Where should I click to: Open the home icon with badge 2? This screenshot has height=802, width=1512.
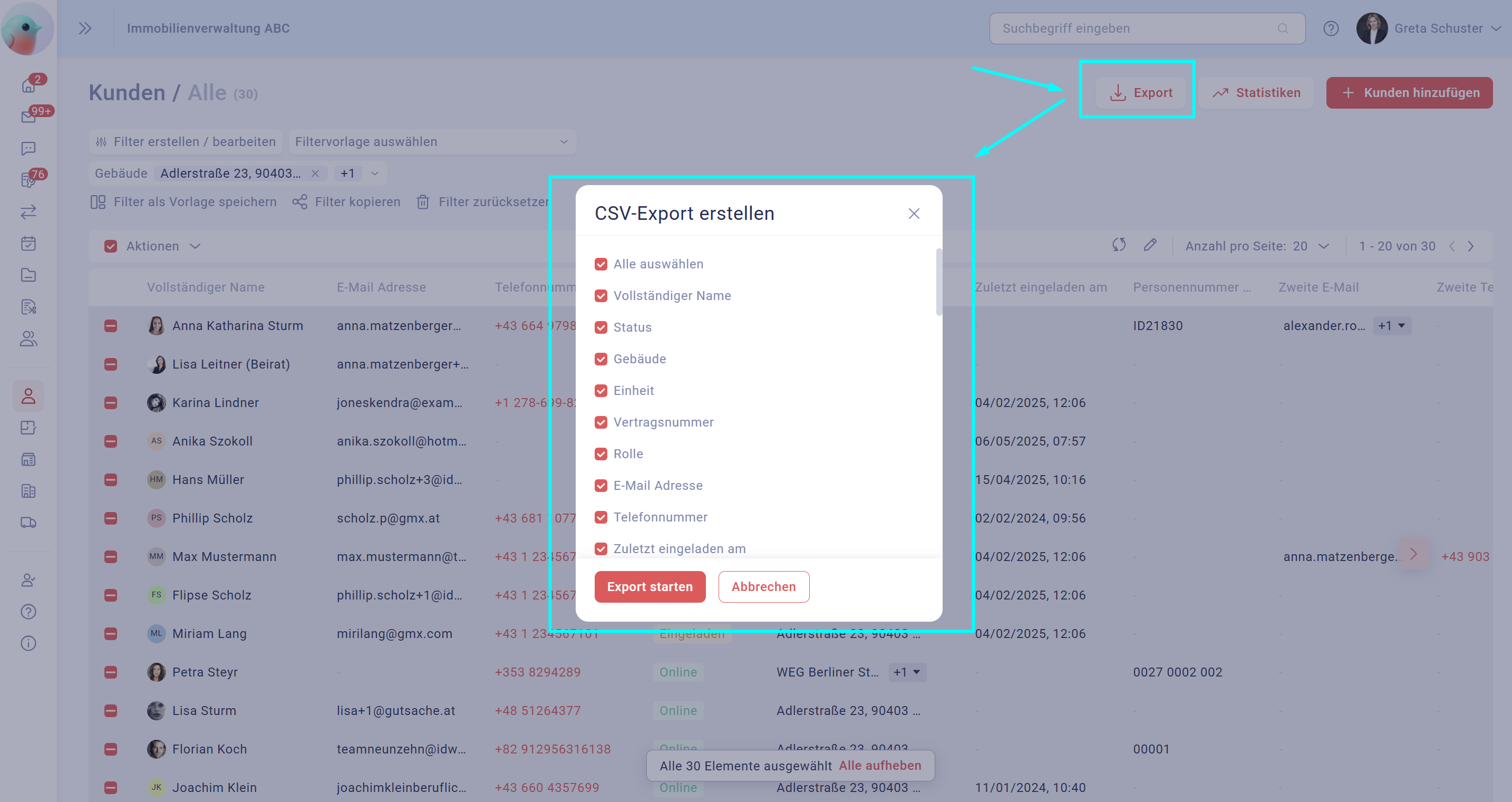(x=28, y=86)
